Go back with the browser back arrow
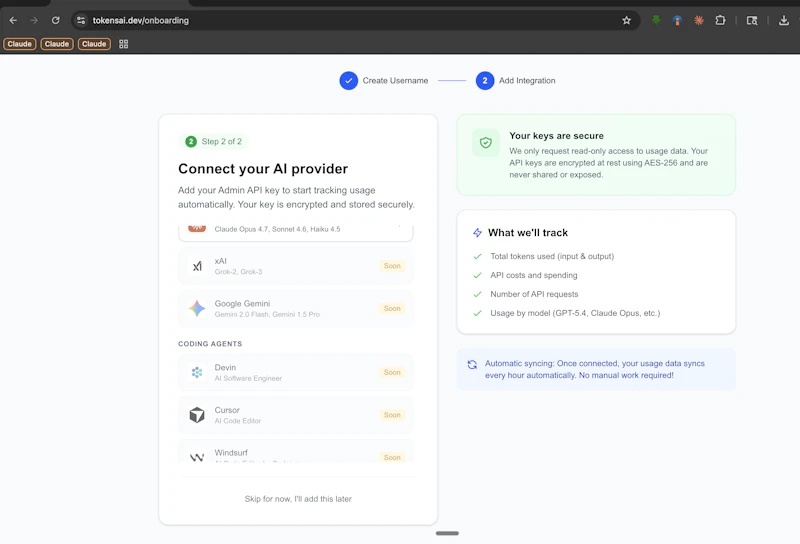Viewport: 800px width, 544px height. tap(13, 20)
